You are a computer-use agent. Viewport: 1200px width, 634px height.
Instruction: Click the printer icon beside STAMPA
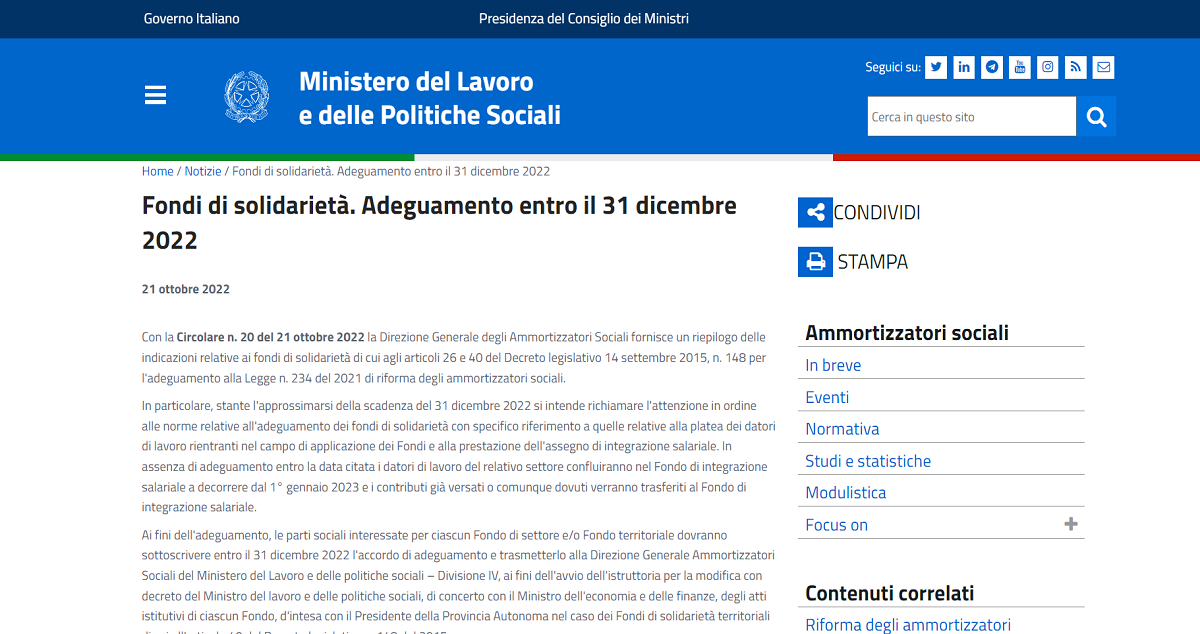[815, 262]
